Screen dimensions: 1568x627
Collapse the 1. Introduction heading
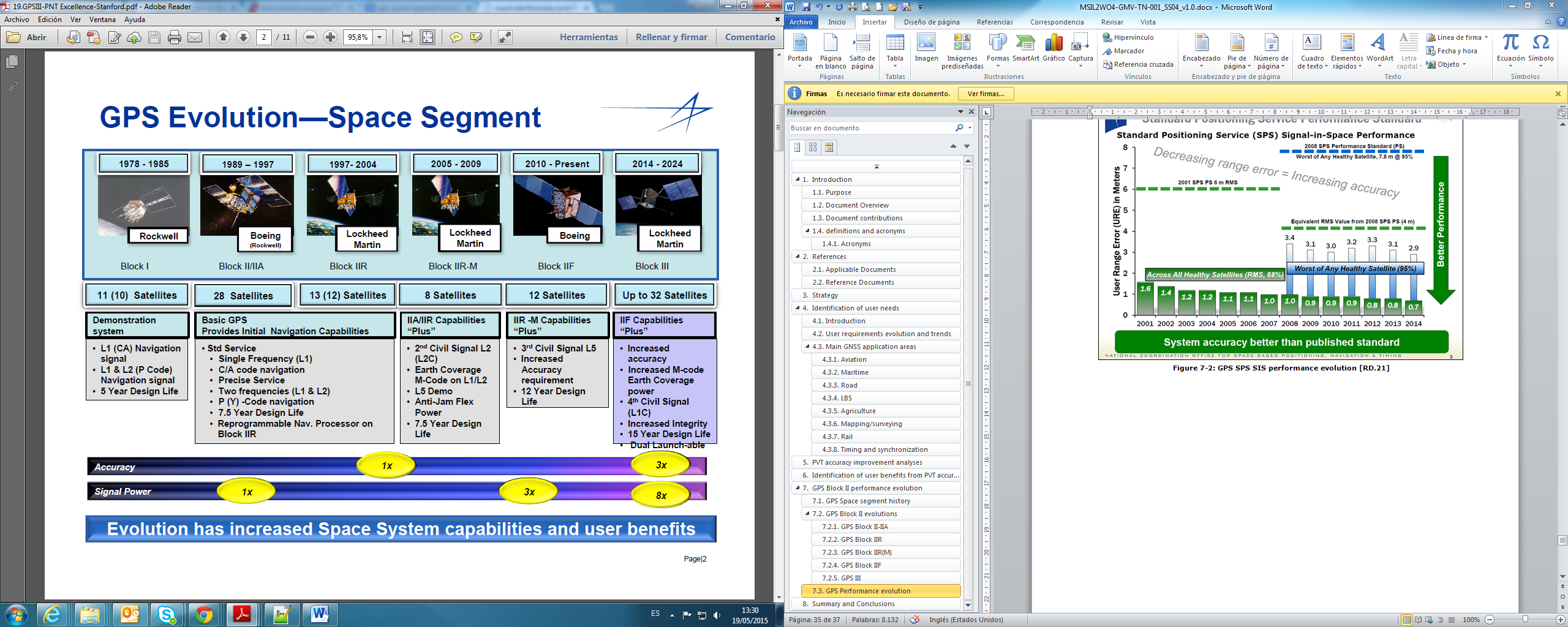(797, 179)
